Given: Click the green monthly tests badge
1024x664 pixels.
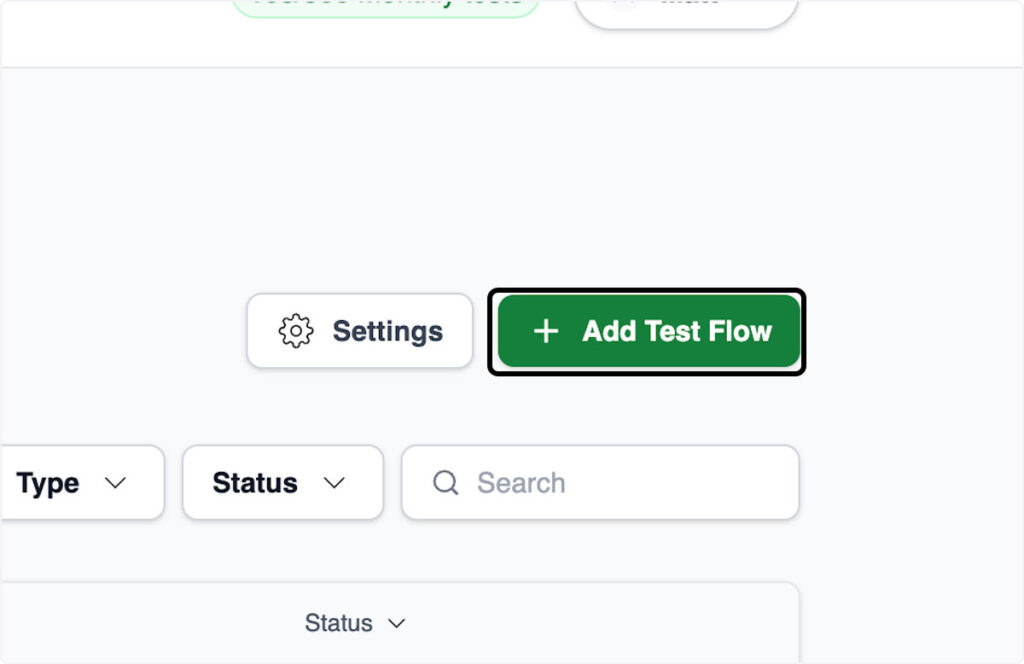Looking at the screenshot, I should pos(386,5).
